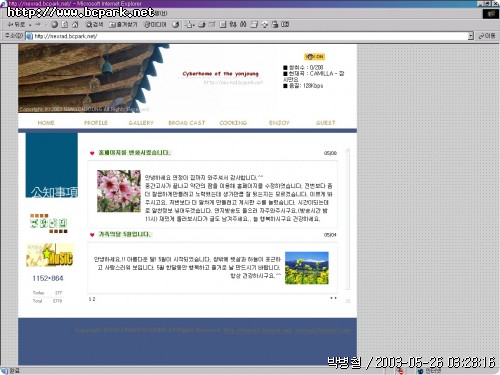Open the 즐겨찾기 favorites pane
The height and width of the screenshot is (375, 500).
tap(123, 25)
